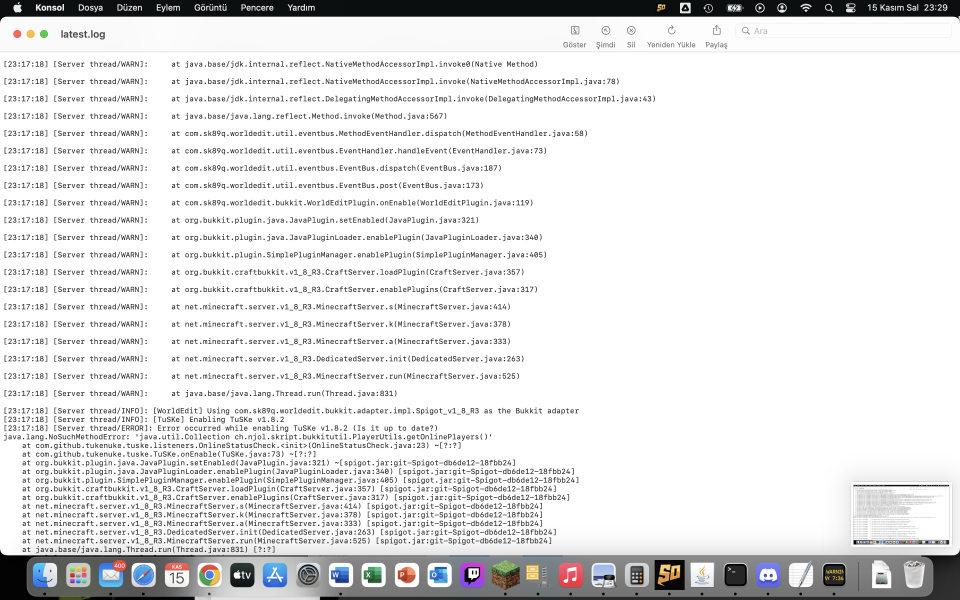Click the WorldEdit Bukkit adapter info line
Viewport: 960px width, 600px height.
click(291, 411)
